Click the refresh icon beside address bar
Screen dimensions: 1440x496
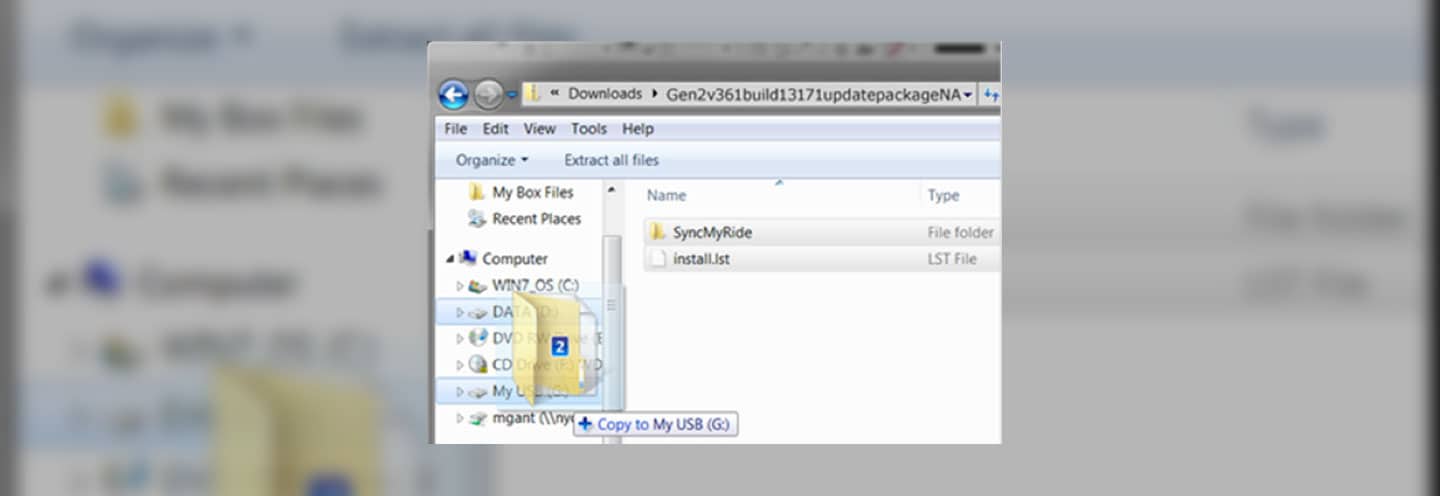click(991, 94)
